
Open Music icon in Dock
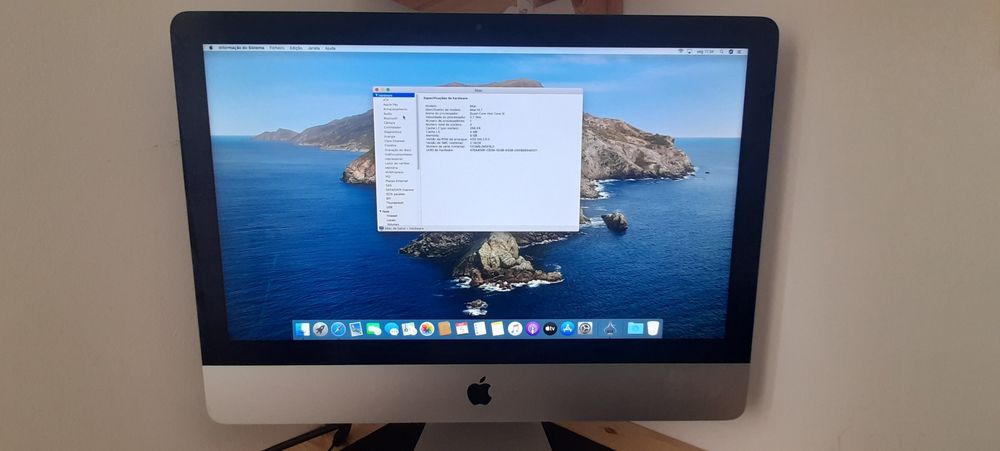point(515,329)
